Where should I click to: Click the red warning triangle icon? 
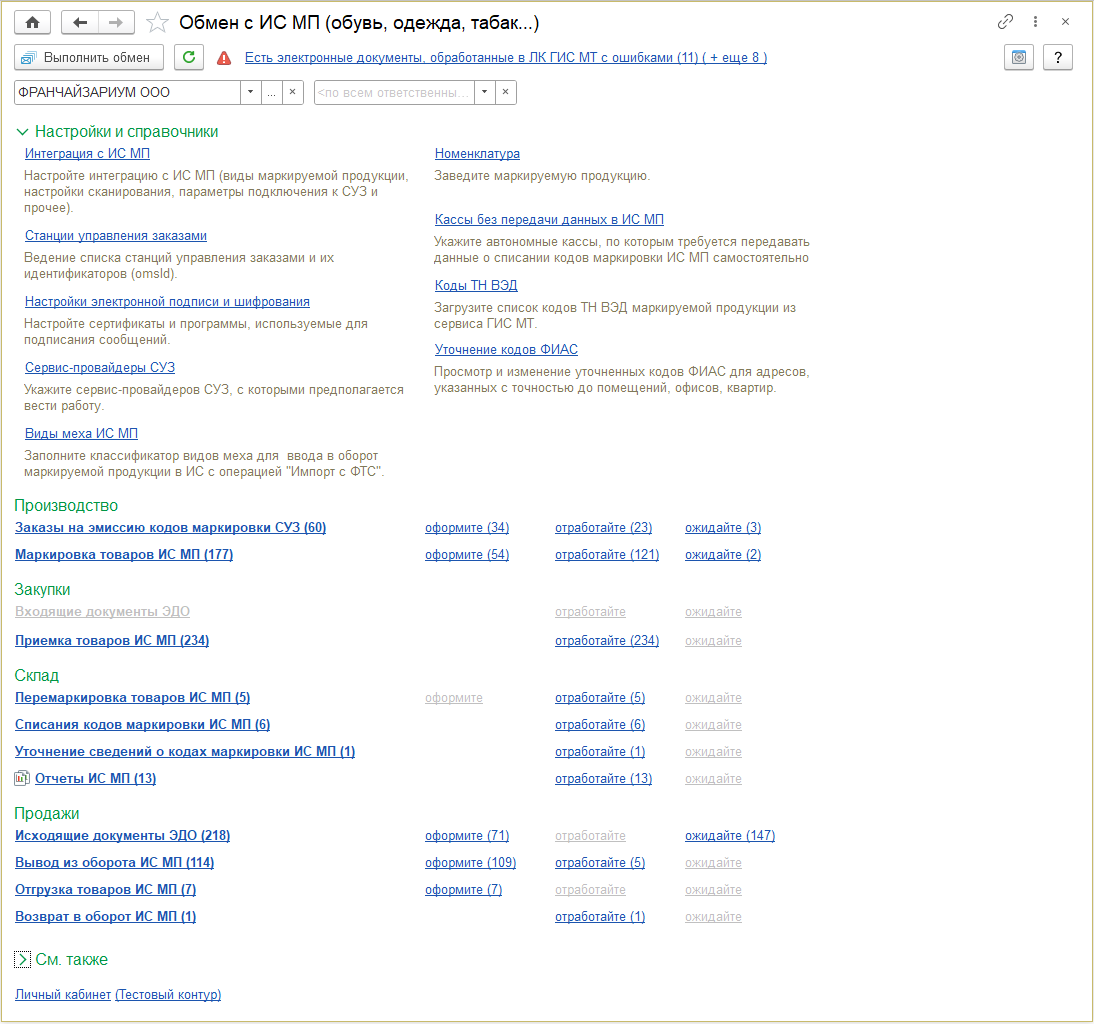tap(224, 58)
